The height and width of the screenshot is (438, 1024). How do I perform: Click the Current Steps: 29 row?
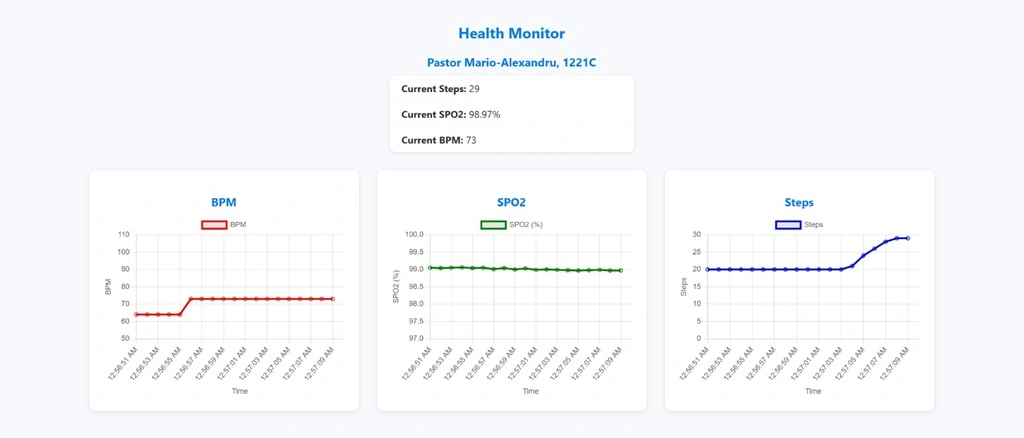click(511, 88)
